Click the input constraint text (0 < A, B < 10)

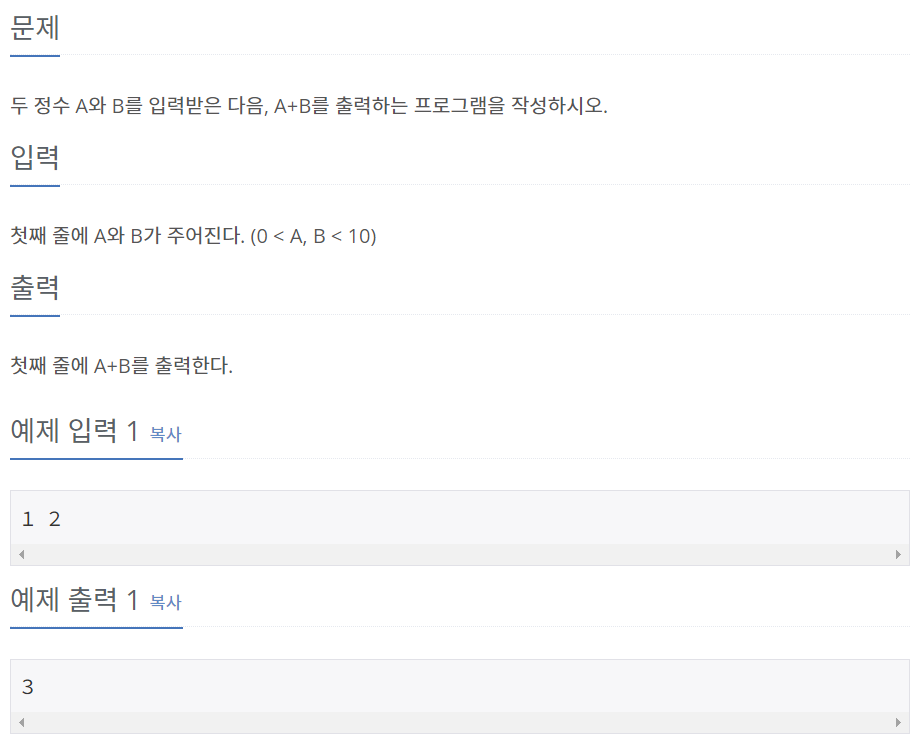pyautogui.click(x=313, y=236)
